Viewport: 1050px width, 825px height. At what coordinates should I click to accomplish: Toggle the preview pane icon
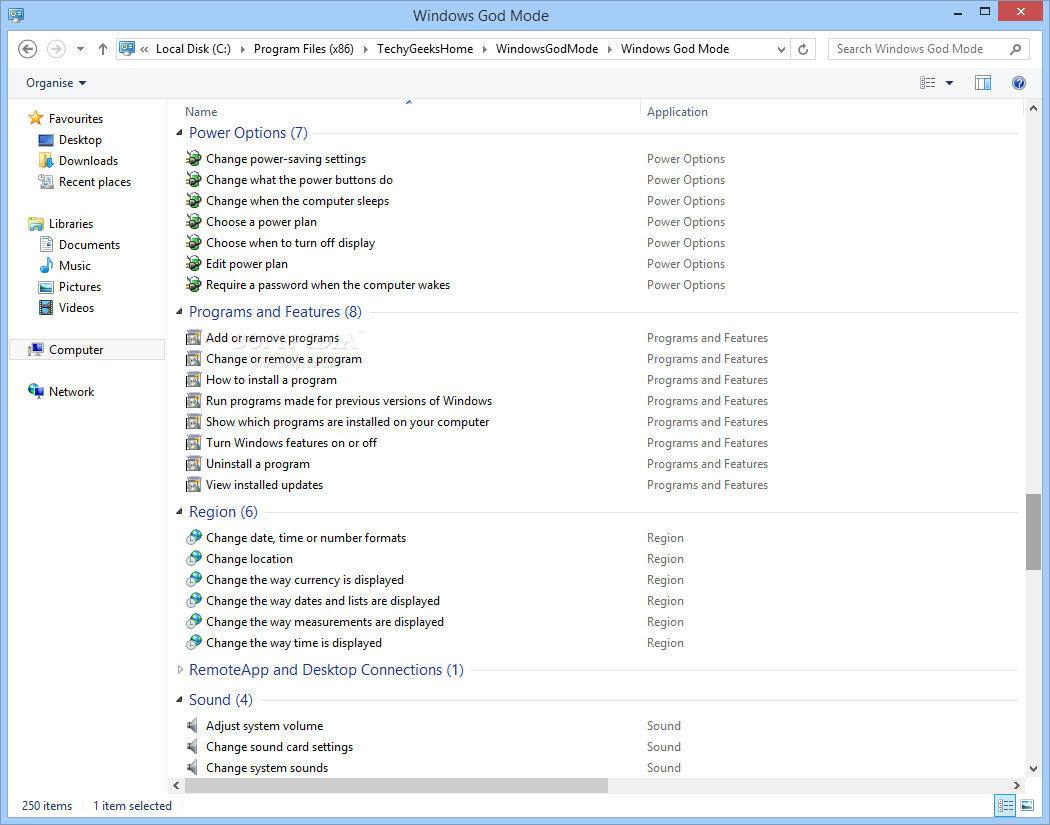(x=982, y=83)
